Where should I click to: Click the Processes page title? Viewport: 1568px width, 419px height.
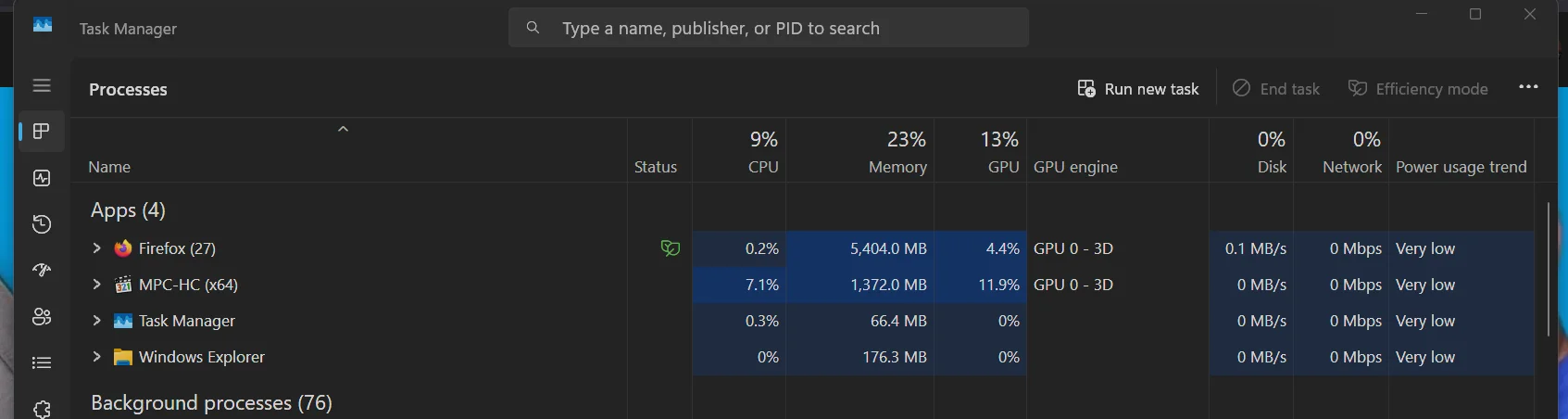[x=128, y=89]
